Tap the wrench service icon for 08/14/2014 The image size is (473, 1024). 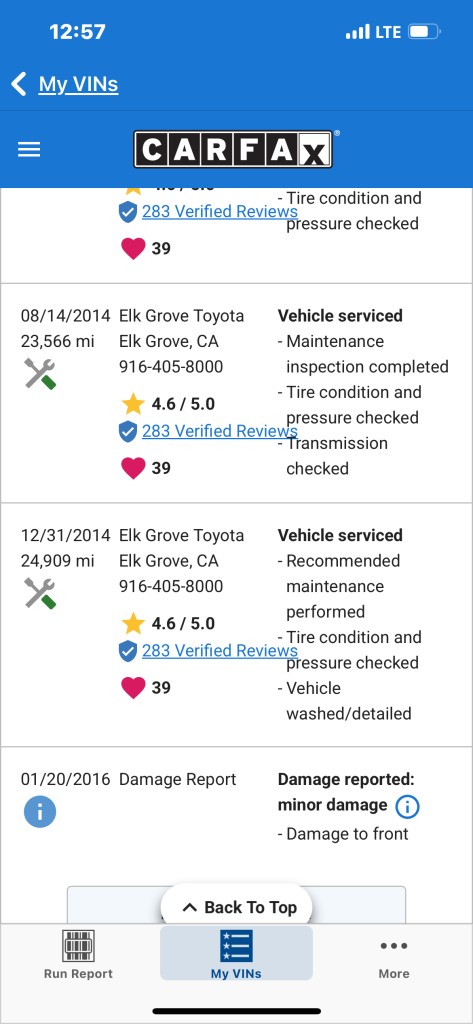pos(40,374)
